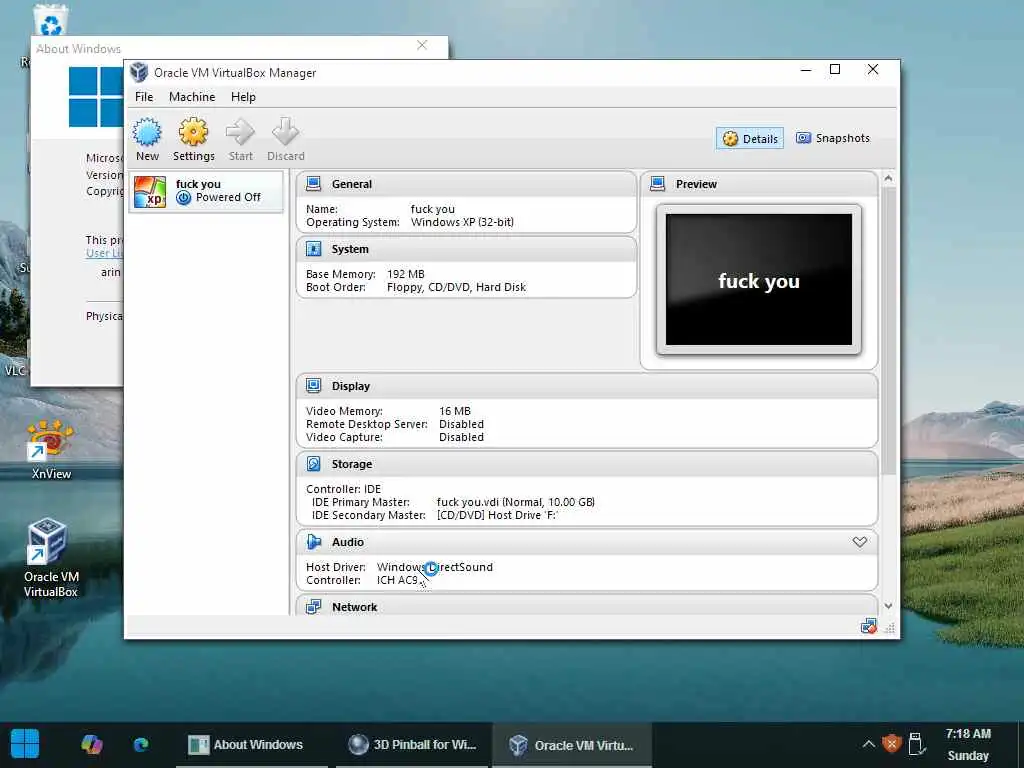The image size is (1024, 768).
Task: Launch Copilot from the taskbar
Action: 92,744
